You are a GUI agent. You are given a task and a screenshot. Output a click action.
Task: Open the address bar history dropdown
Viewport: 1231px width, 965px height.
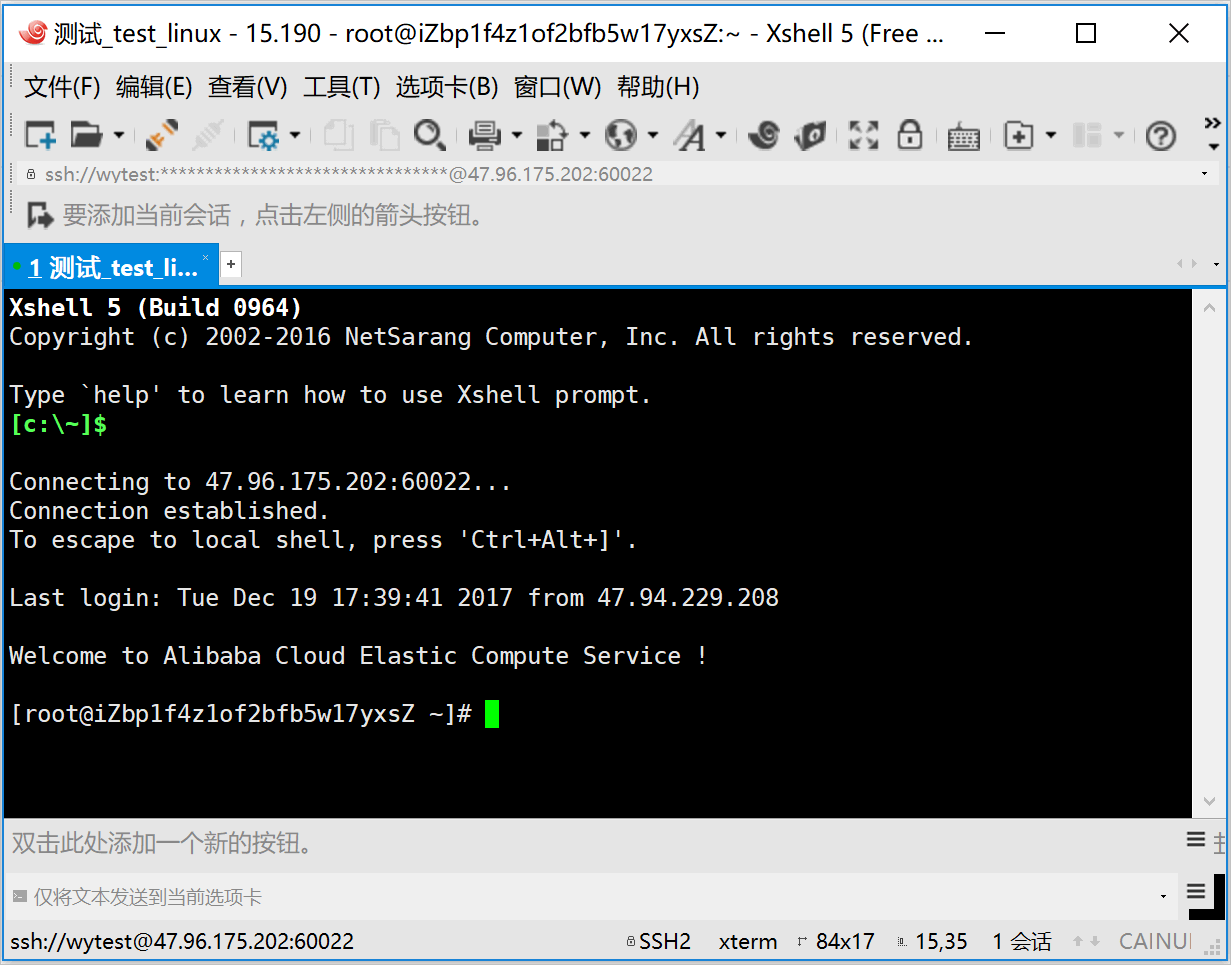pyautogui.click(x=1204, y=174)
